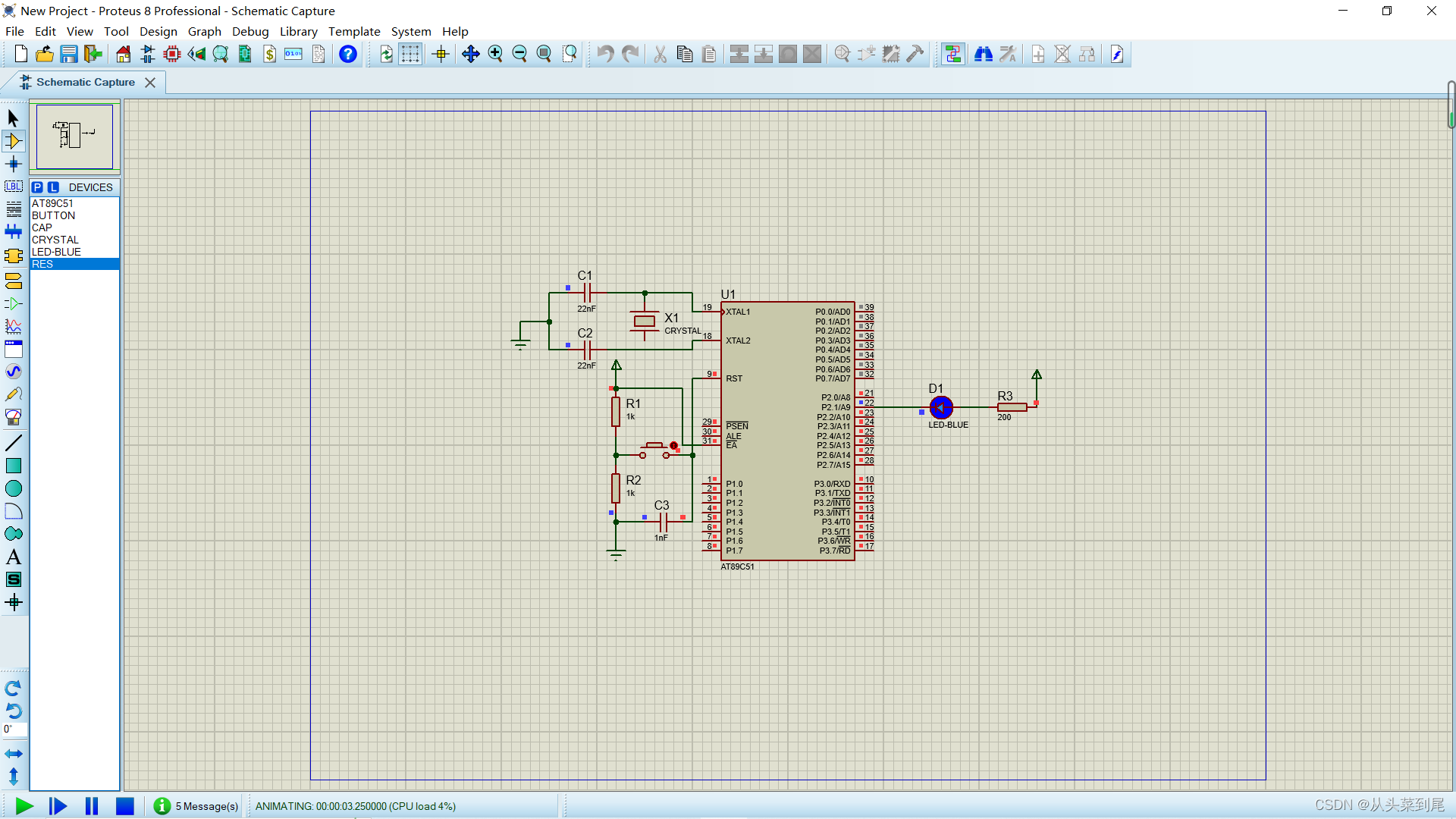This screenshot has width=1456, height=819.
Task: Click the blue LED D1 component
Action: (941, 407)
